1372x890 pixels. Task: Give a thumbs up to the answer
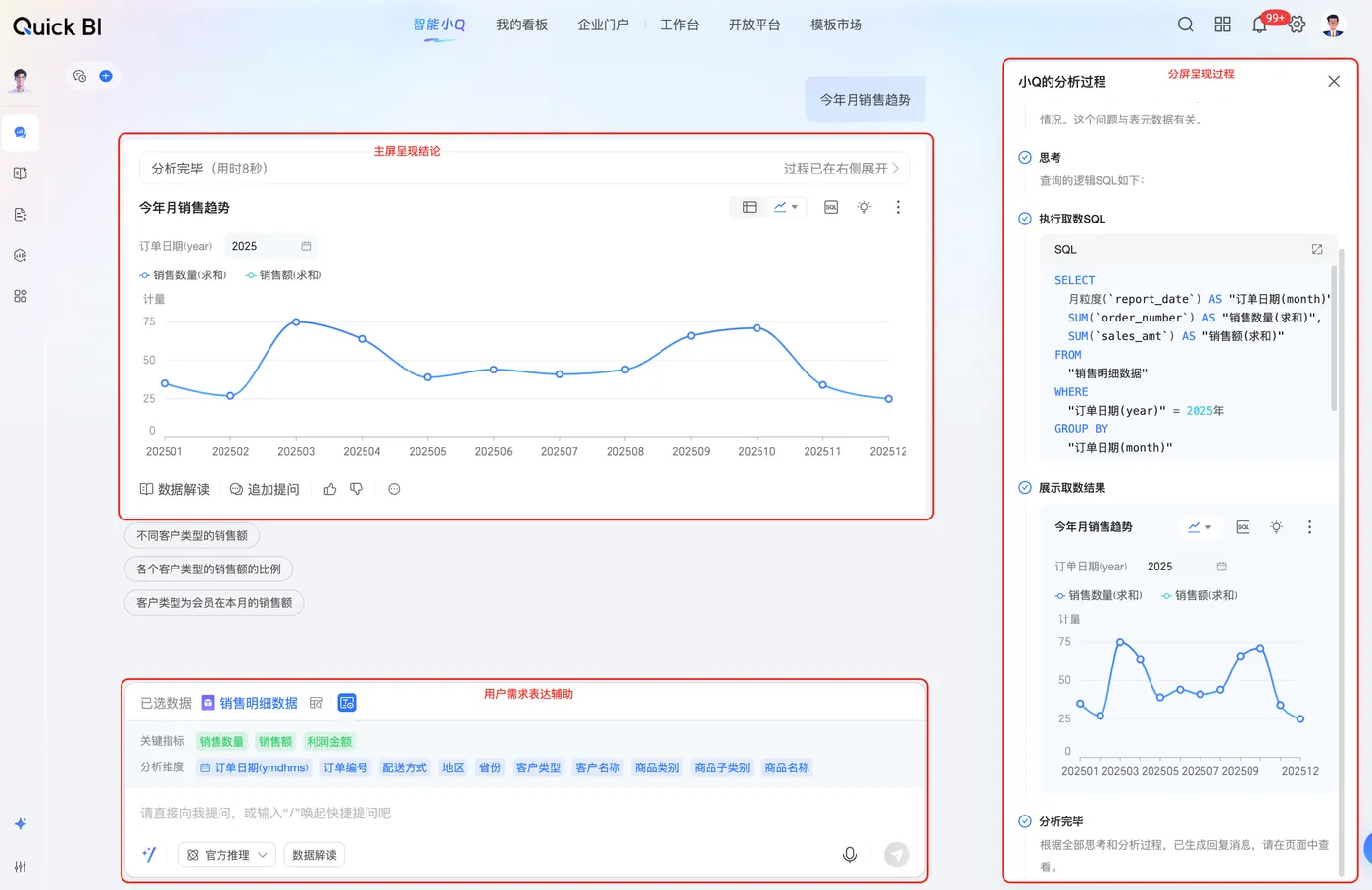click(330, 489)
